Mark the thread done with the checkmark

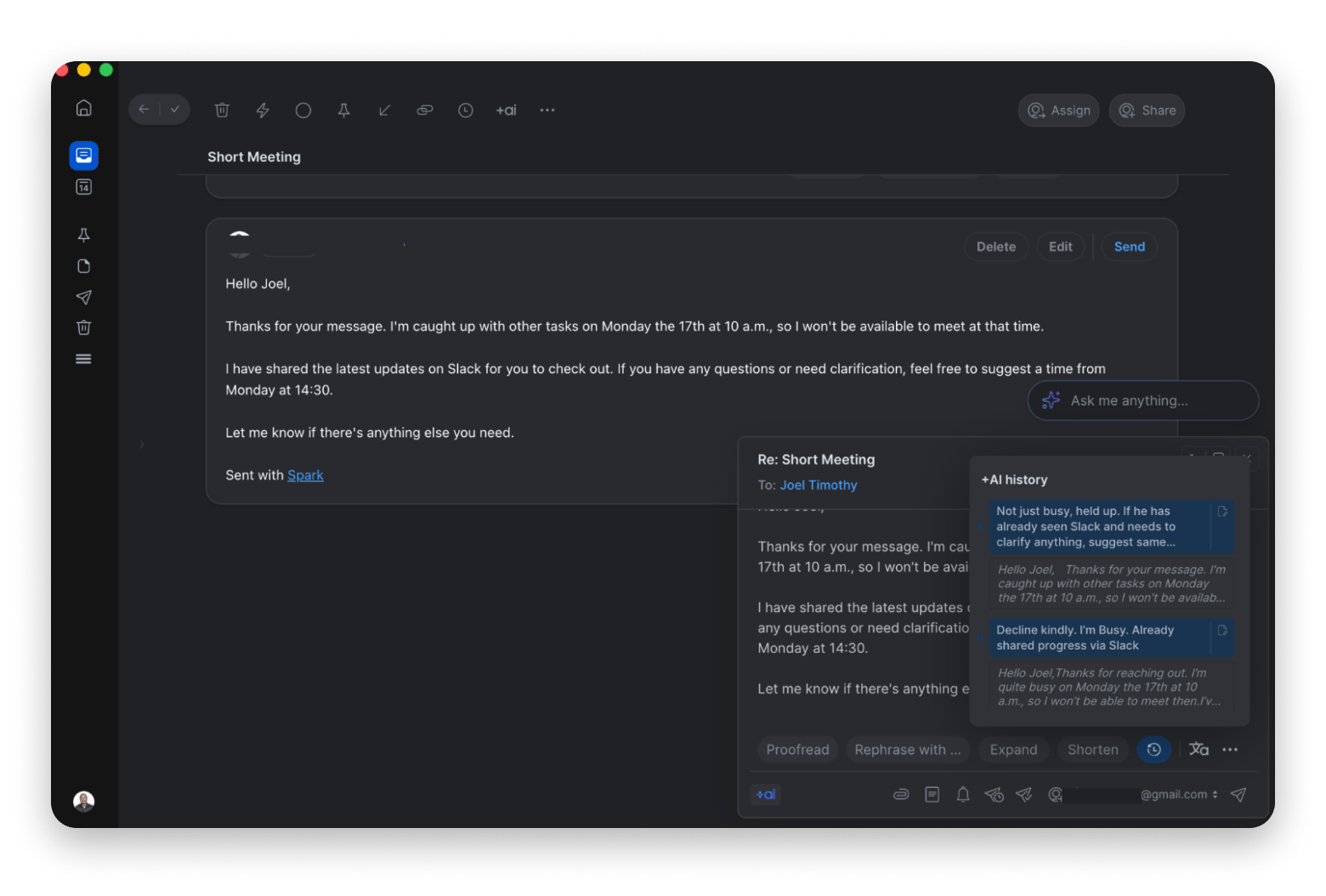pyautogui.click(x=175, y=110)
